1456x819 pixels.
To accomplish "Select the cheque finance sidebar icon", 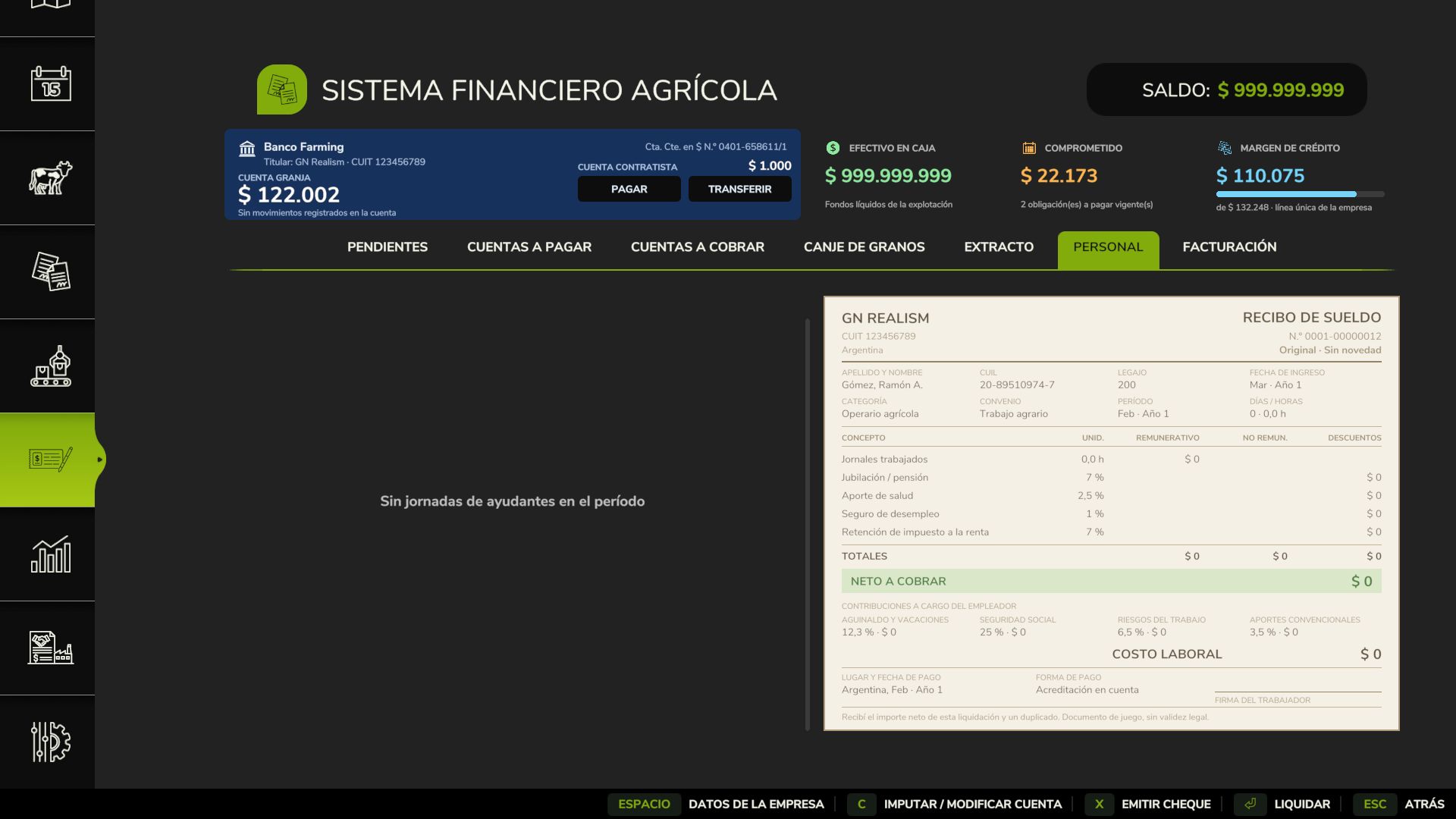I will point(51,460).
